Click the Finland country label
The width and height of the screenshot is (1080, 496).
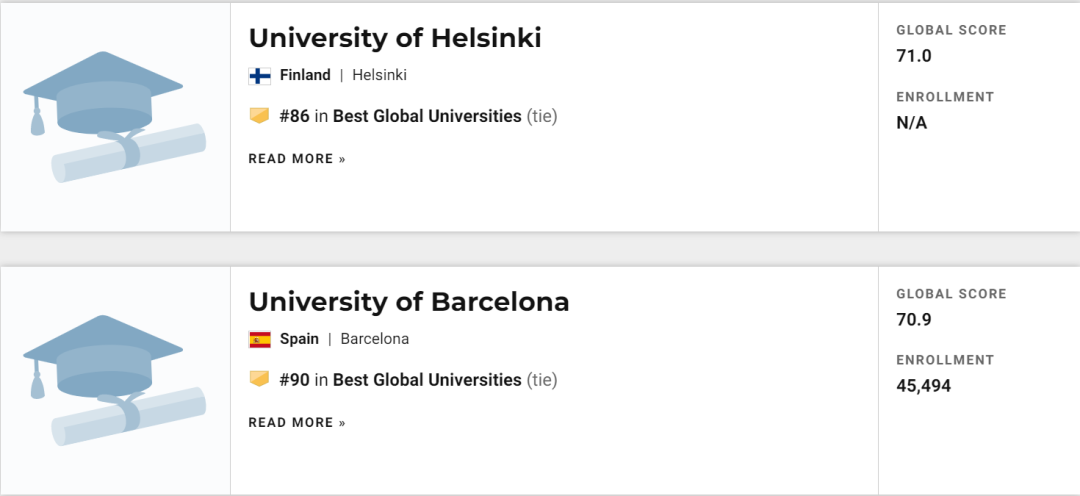coord(305,75)
